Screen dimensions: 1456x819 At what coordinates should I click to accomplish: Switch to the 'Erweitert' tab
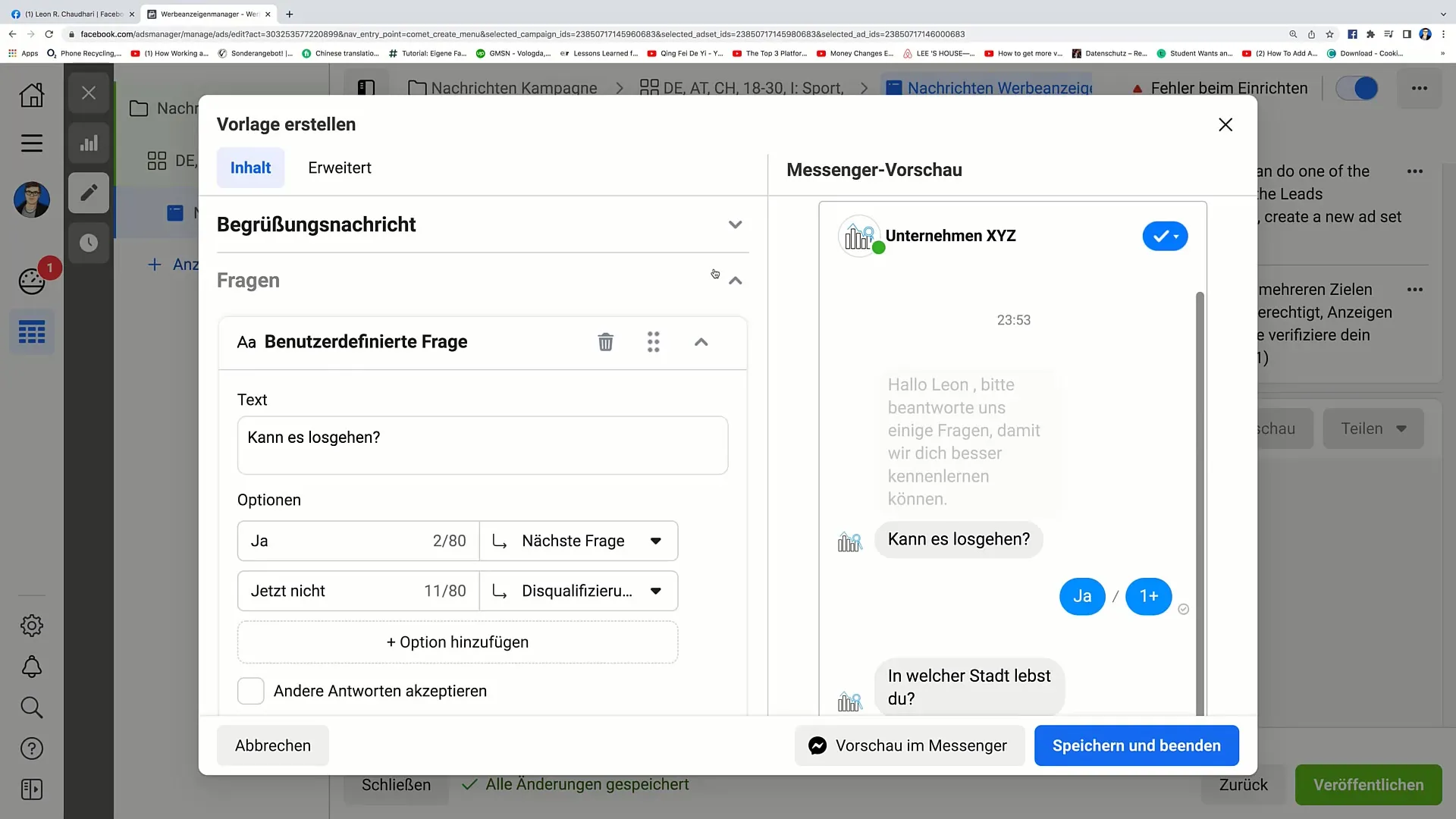[x=339, y=167]
